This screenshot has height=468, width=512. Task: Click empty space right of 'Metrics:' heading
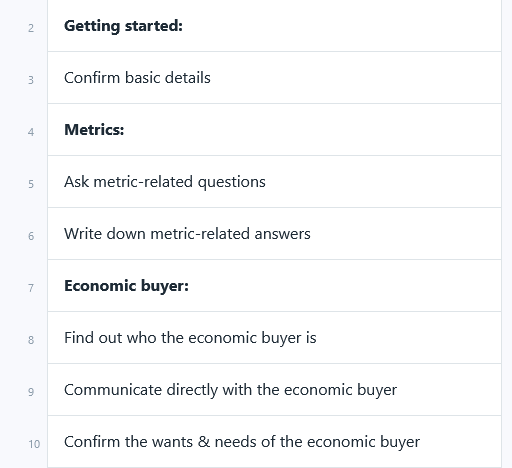313,130
